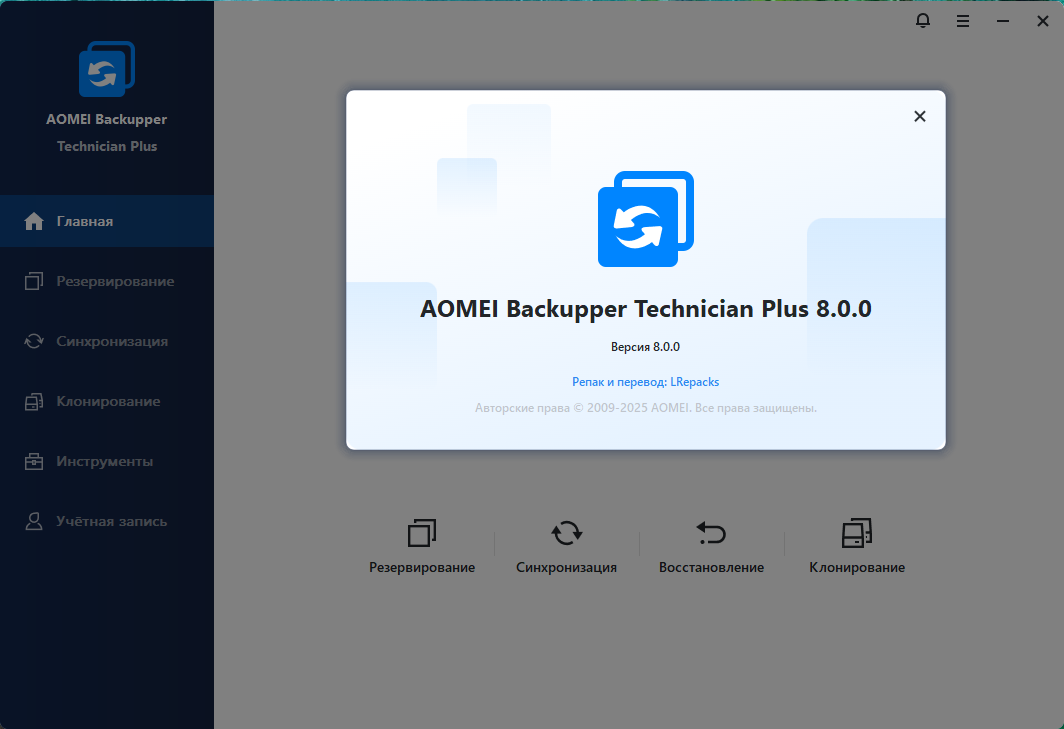Click the sidebar sync arrows icon
The image size is (1064, 729).
click(34, 341)
